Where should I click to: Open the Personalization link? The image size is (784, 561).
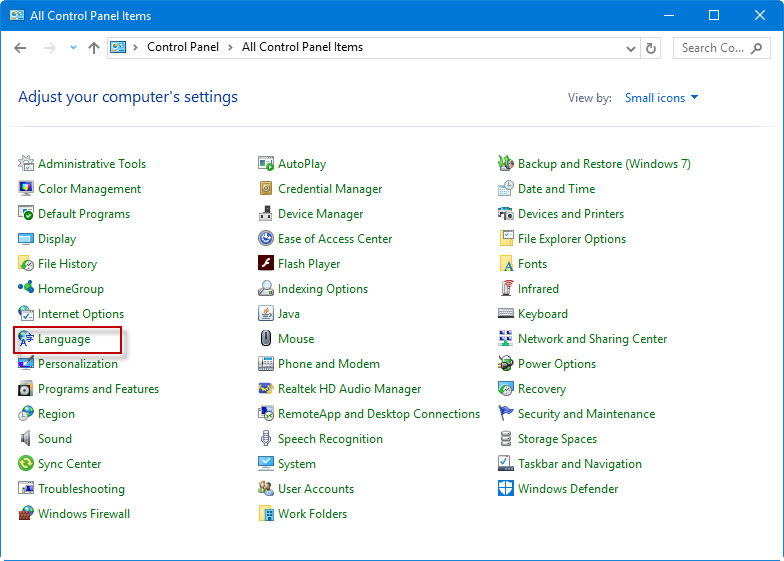click(x=78, y=364)
